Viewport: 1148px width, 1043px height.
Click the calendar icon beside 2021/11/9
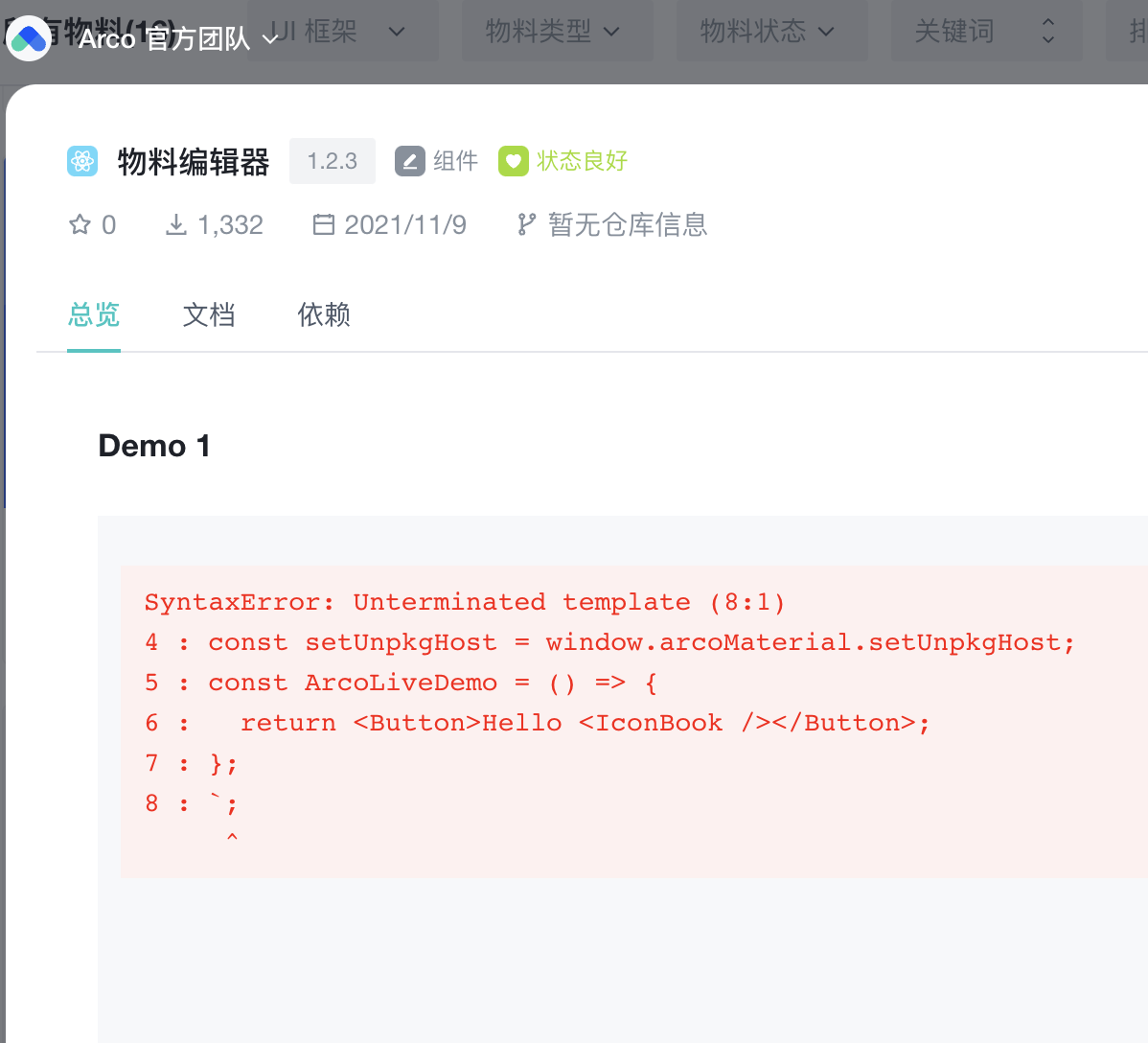(324, 224)
